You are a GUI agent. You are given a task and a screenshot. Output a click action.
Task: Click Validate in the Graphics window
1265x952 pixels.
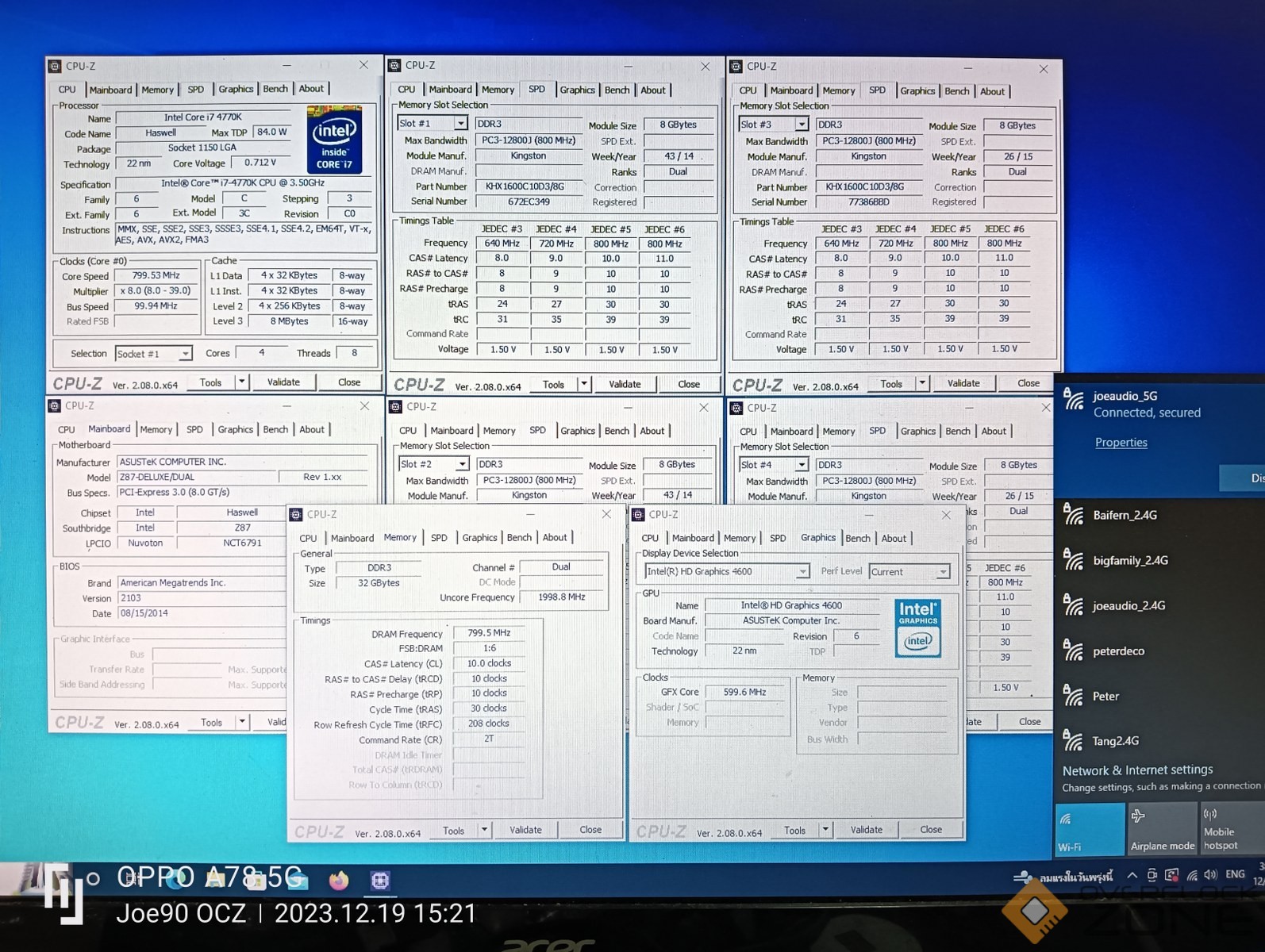[x=866, y=830]
